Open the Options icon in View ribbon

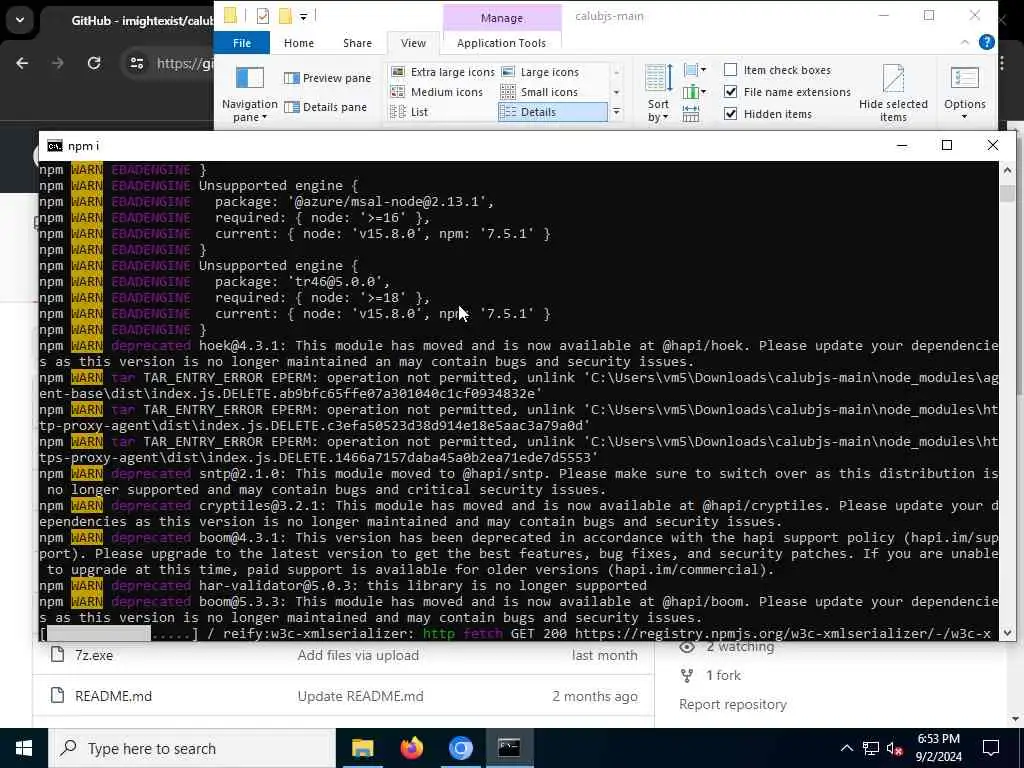tap(965, 78)
